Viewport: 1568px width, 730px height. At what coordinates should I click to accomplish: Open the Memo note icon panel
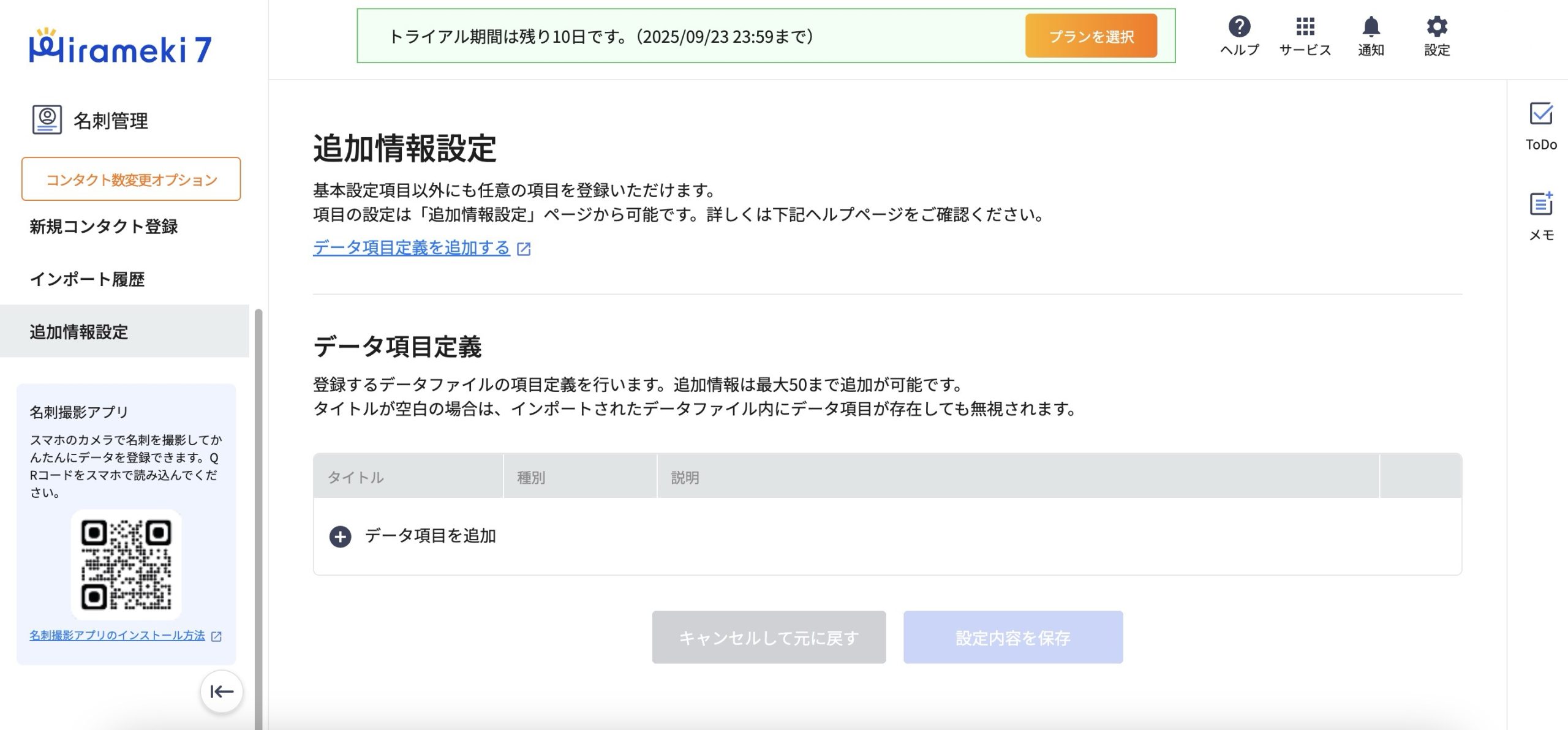pos(1540,204)
